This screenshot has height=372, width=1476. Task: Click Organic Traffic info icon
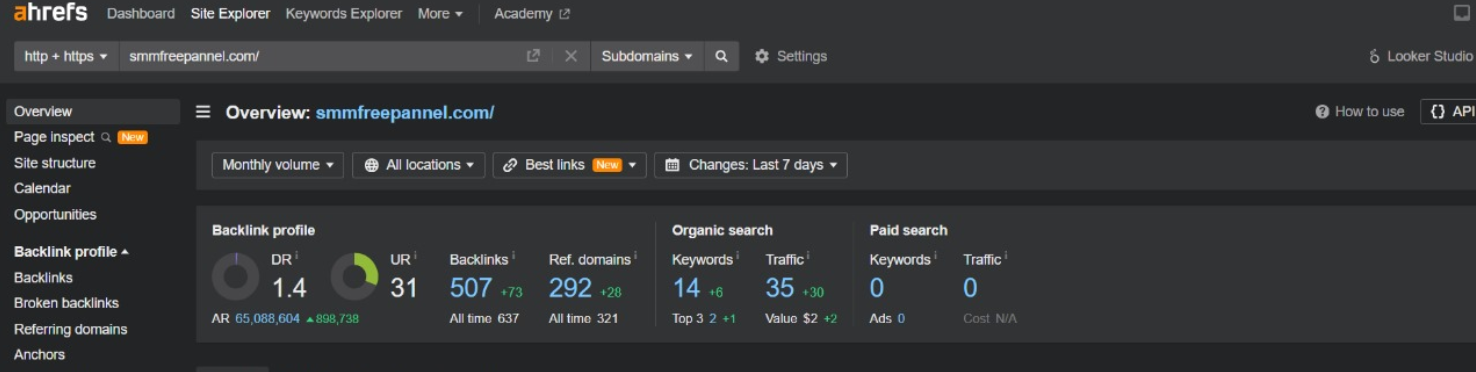808,257
